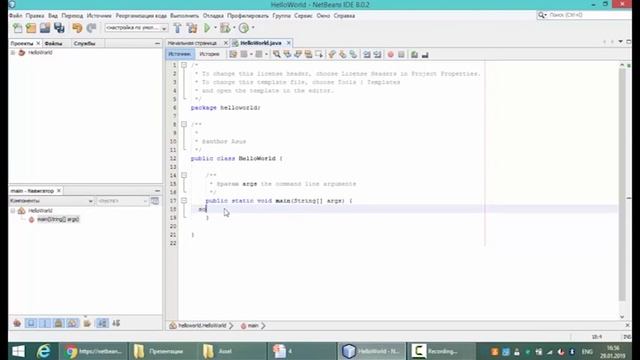Viewport: 640px width, 360px height.
Task: Open the run configuration combo box
Action: pos(136,28)
